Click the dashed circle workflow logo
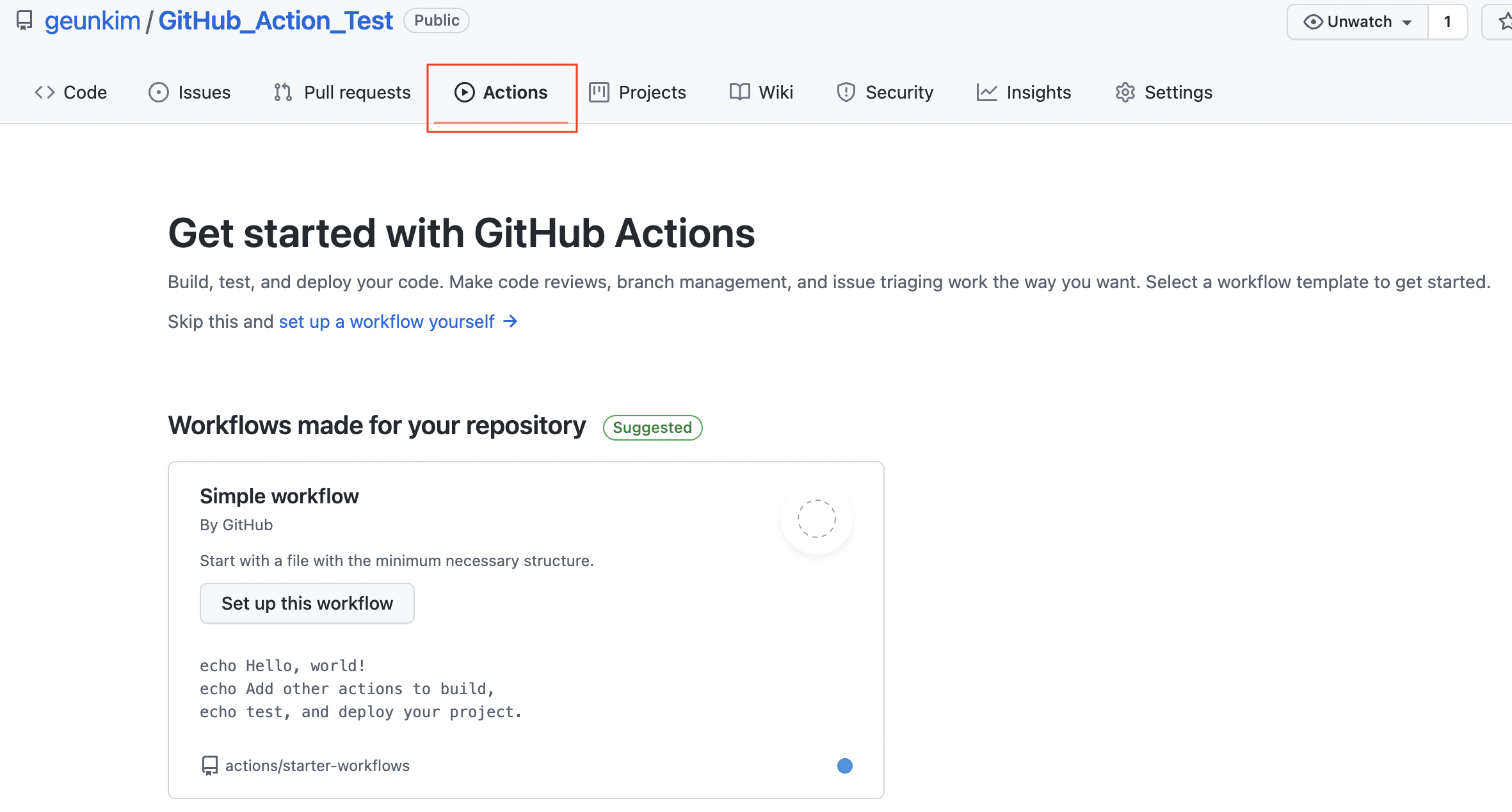 (x=816, y=519)
